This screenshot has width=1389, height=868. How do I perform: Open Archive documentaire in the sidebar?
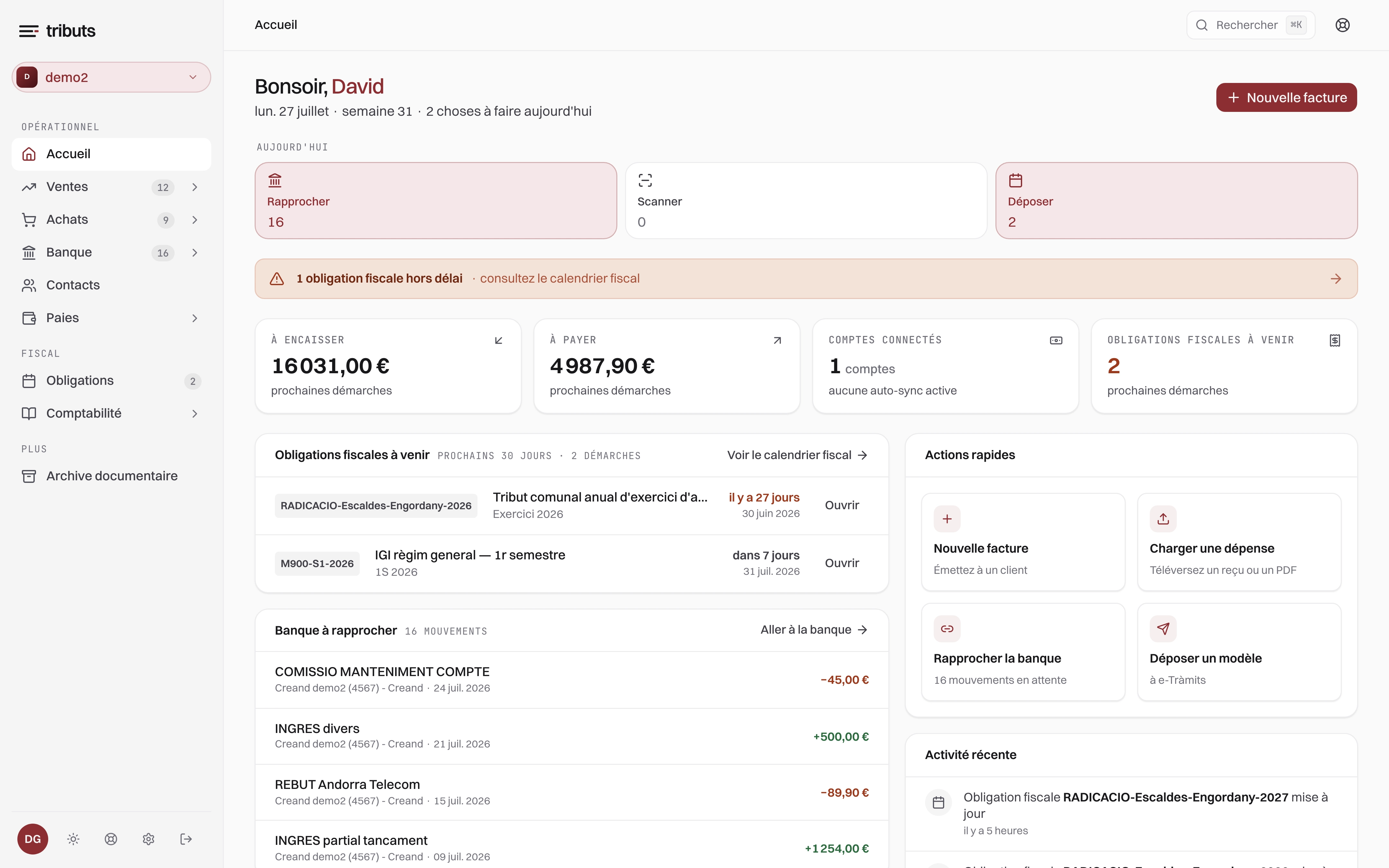[x=111, y=476]
